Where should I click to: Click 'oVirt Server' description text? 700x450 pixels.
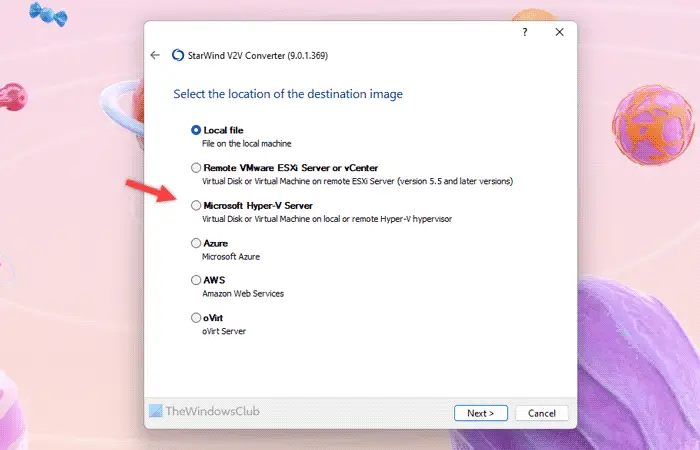coord(224,331)
